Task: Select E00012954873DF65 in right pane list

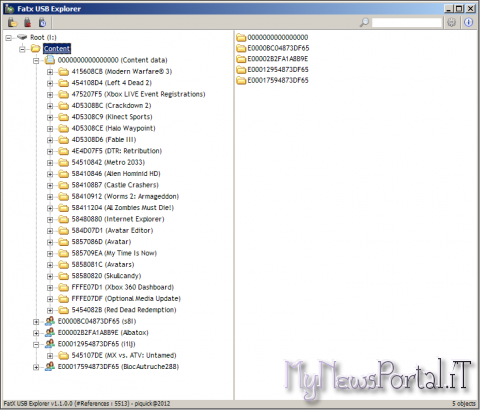Action: point(278,69)
